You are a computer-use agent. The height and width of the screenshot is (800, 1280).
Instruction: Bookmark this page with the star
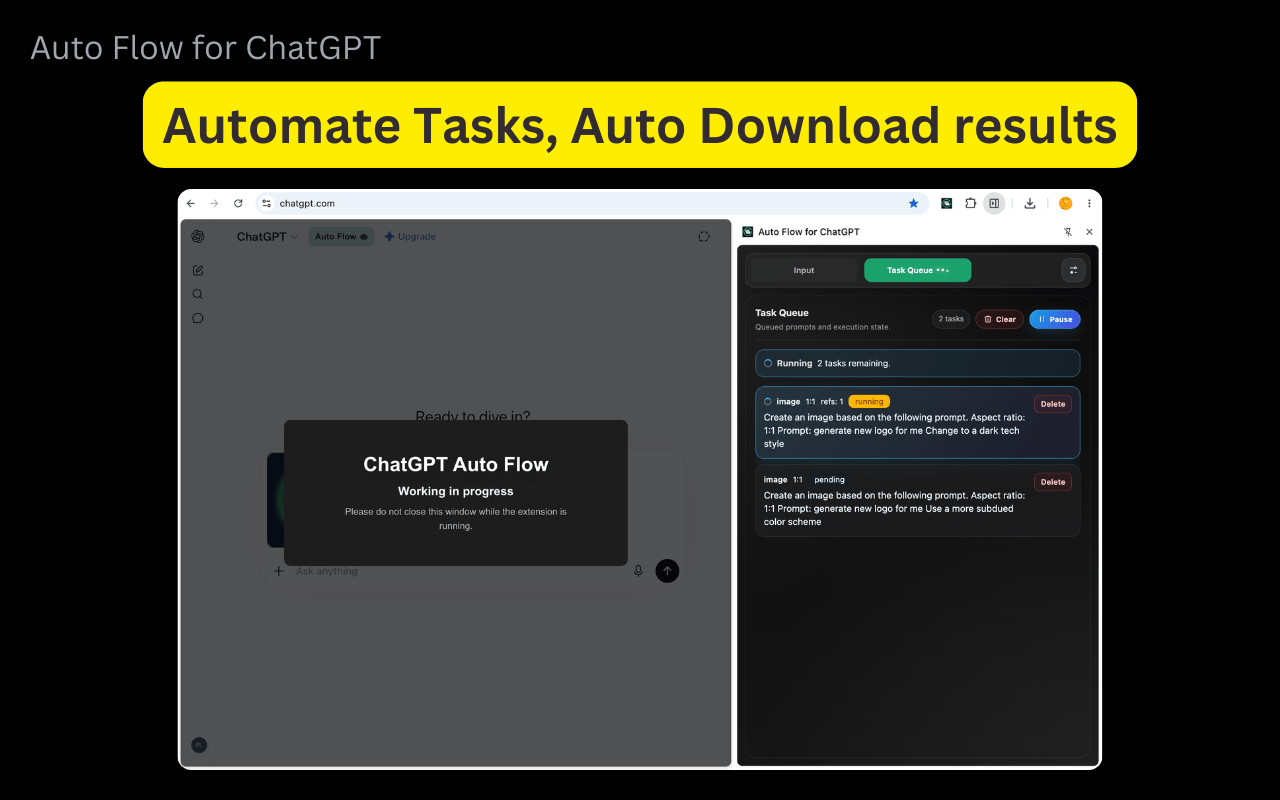pyautogui.click(x=913, y=203)
